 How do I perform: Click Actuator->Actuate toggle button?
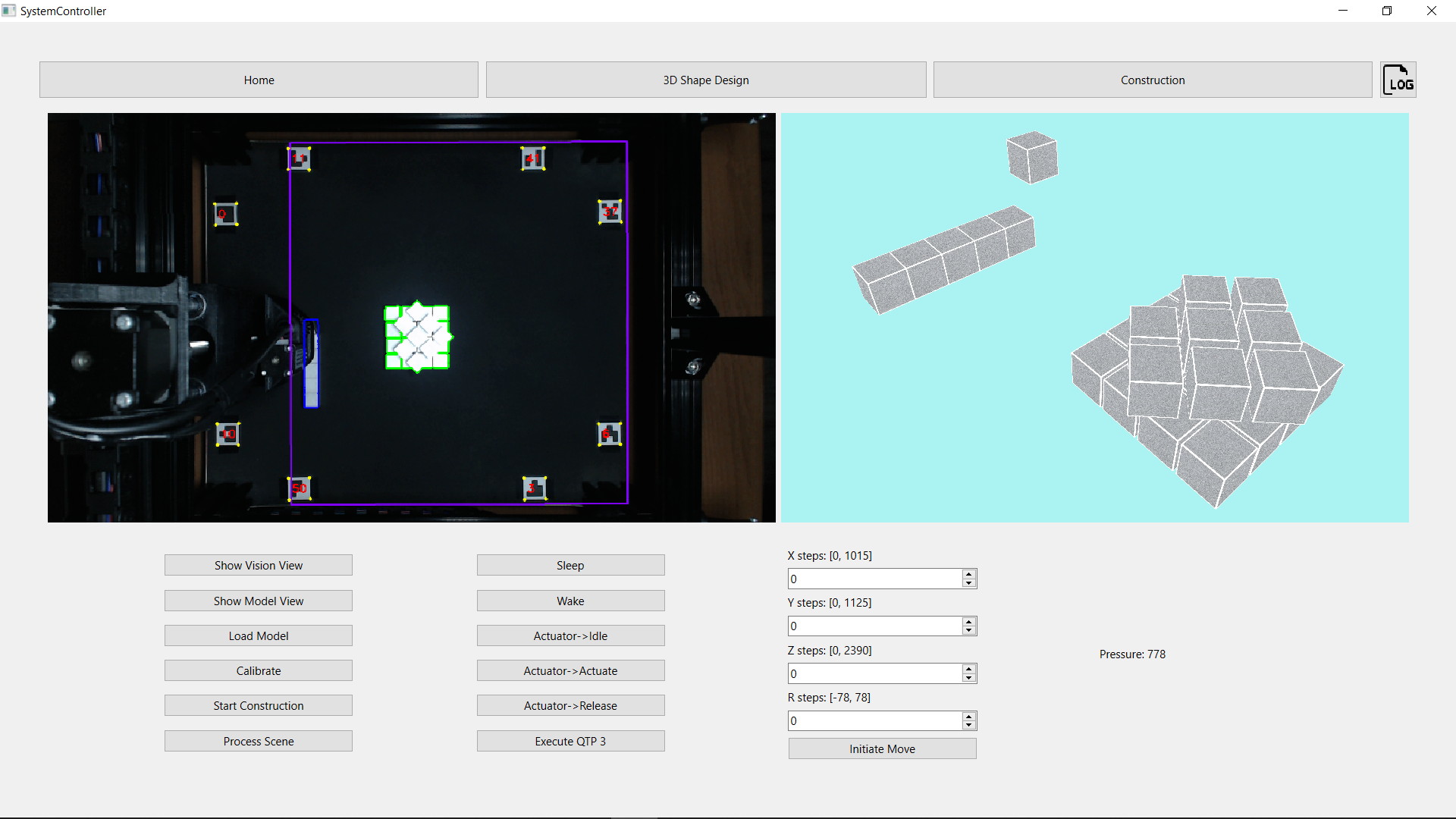(569, 670)
